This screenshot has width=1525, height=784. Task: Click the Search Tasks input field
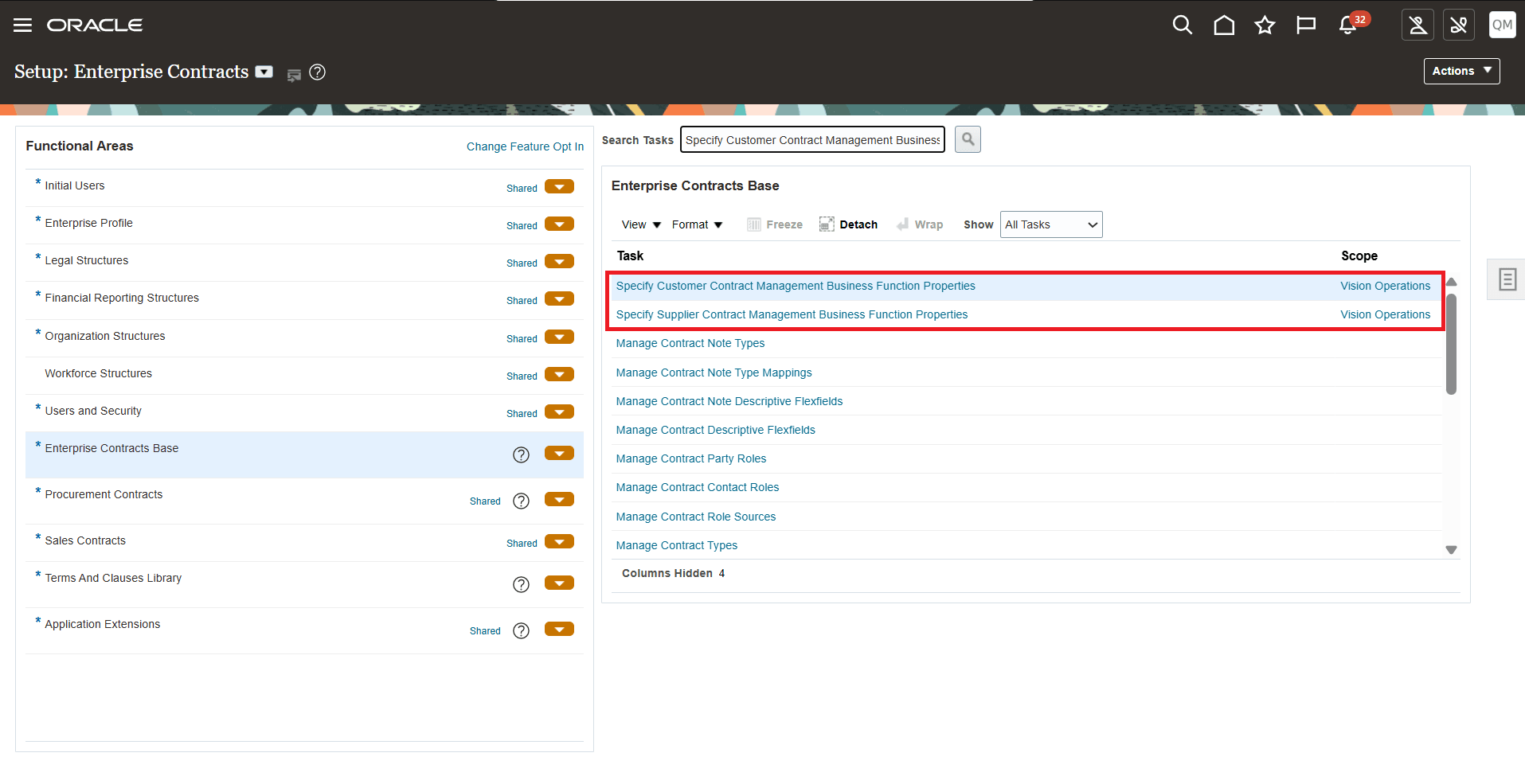tap(812, 139)
